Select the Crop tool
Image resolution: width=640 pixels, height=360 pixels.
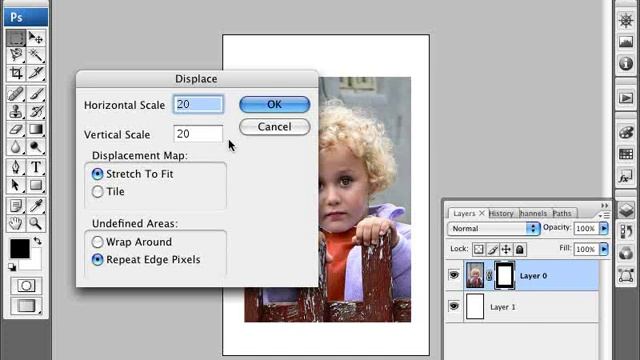pyautogui.click(x=16, y=73)
